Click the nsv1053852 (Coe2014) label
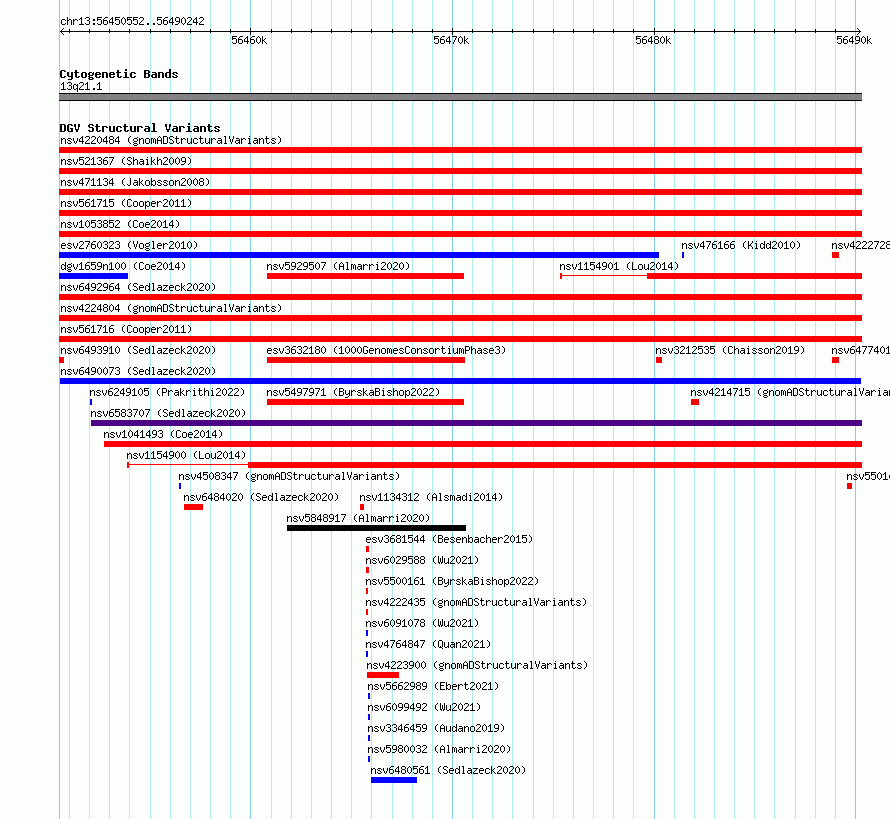The image size is (890, 819). coord(120,224)
